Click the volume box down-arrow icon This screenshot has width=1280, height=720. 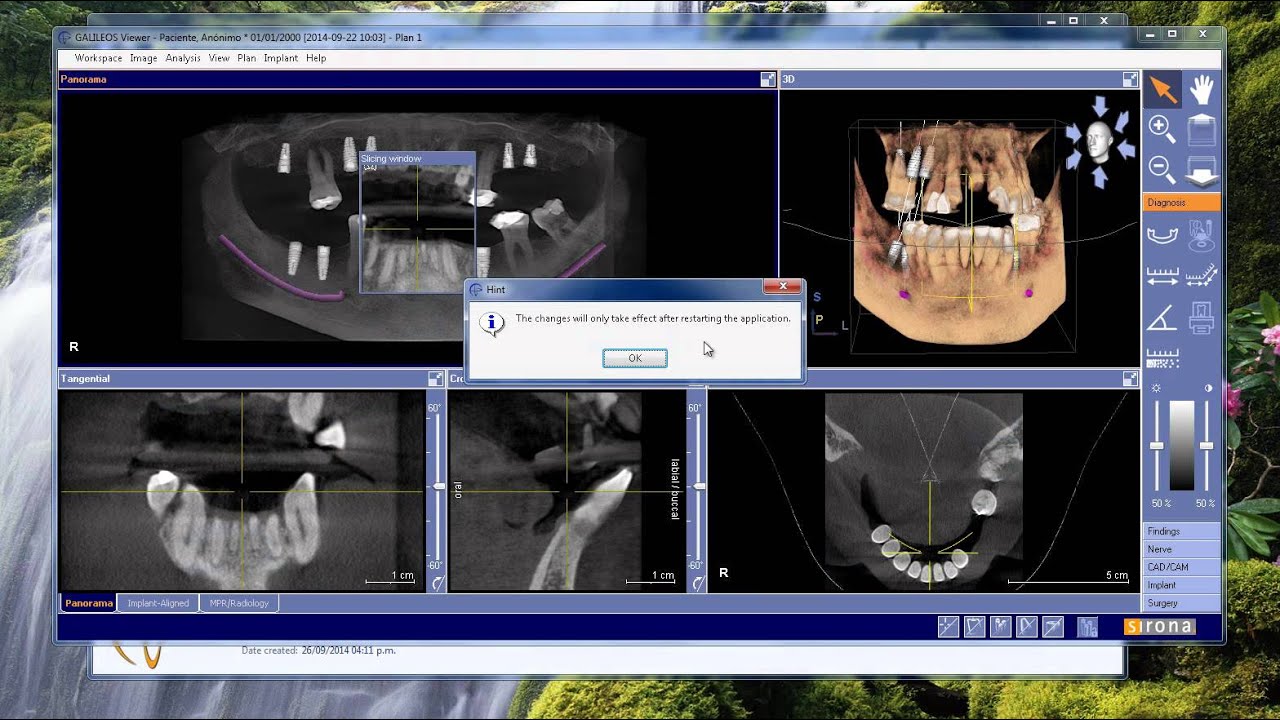1201,171
